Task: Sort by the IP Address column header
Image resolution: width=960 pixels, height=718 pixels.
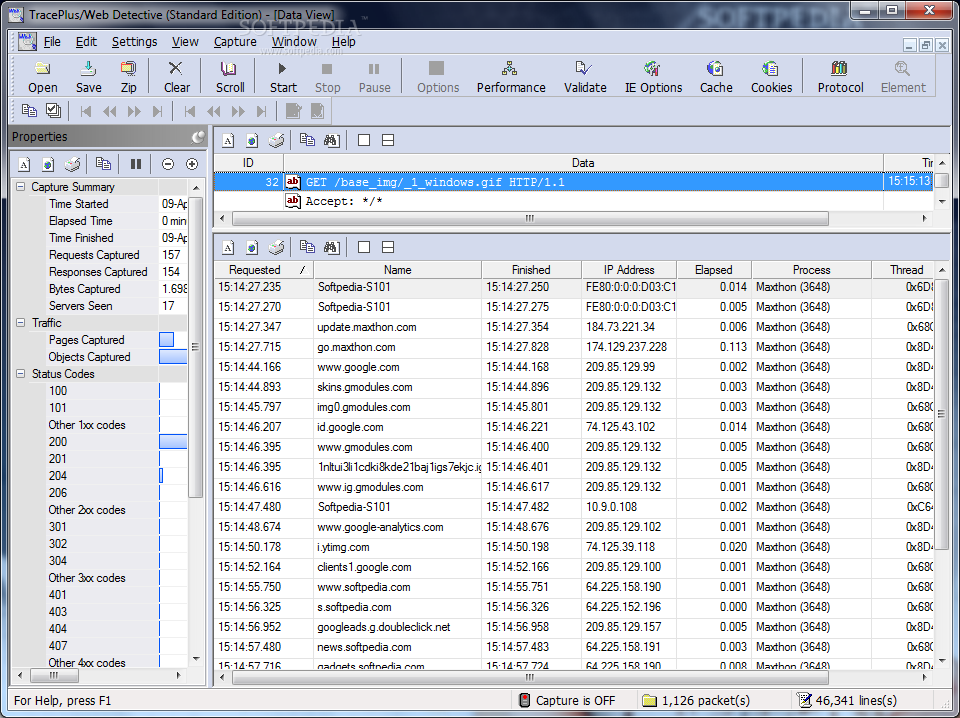Action: coord(629,270)
